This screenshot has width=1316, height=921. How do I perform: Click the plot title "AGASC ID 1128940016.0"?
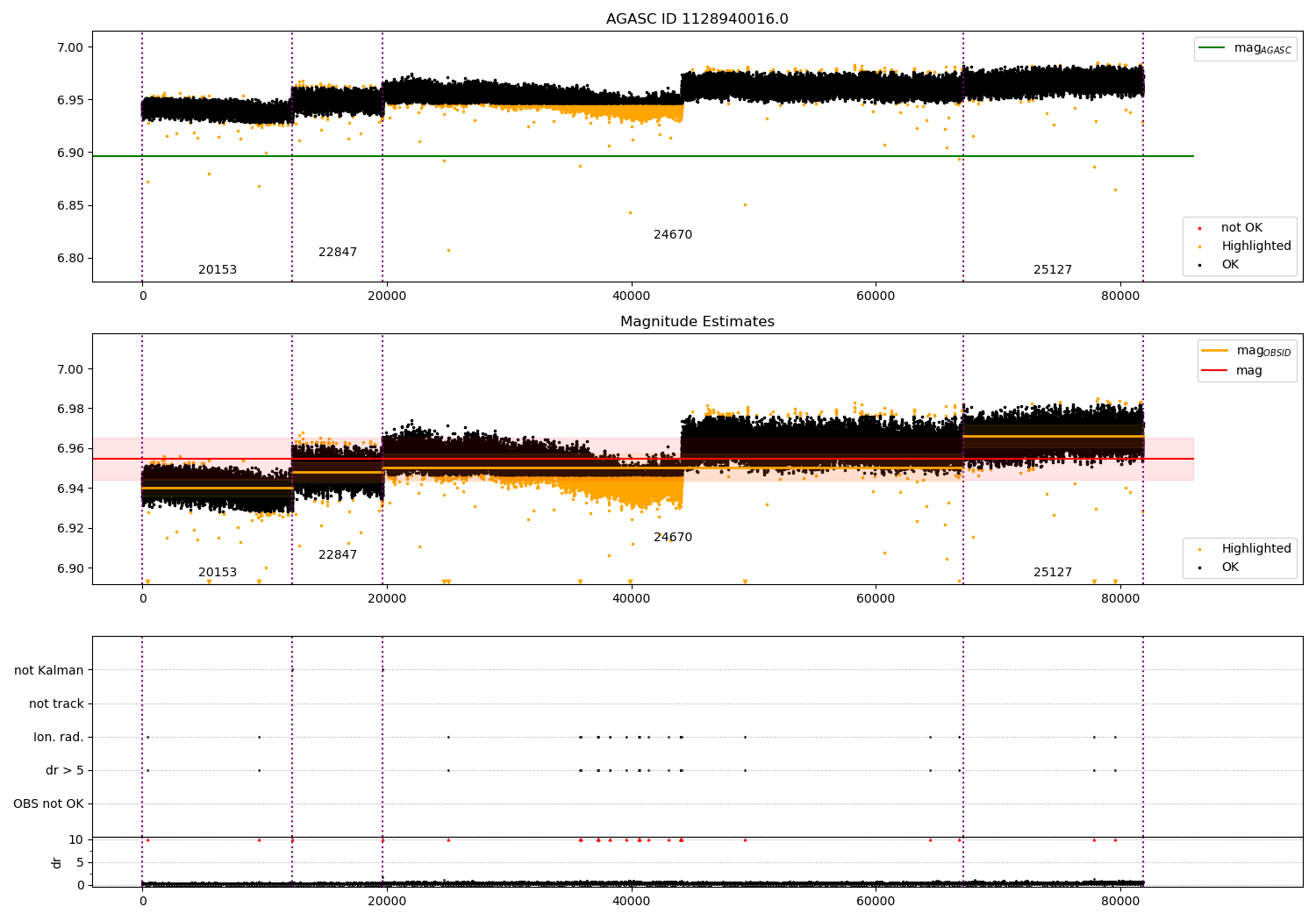697,19
